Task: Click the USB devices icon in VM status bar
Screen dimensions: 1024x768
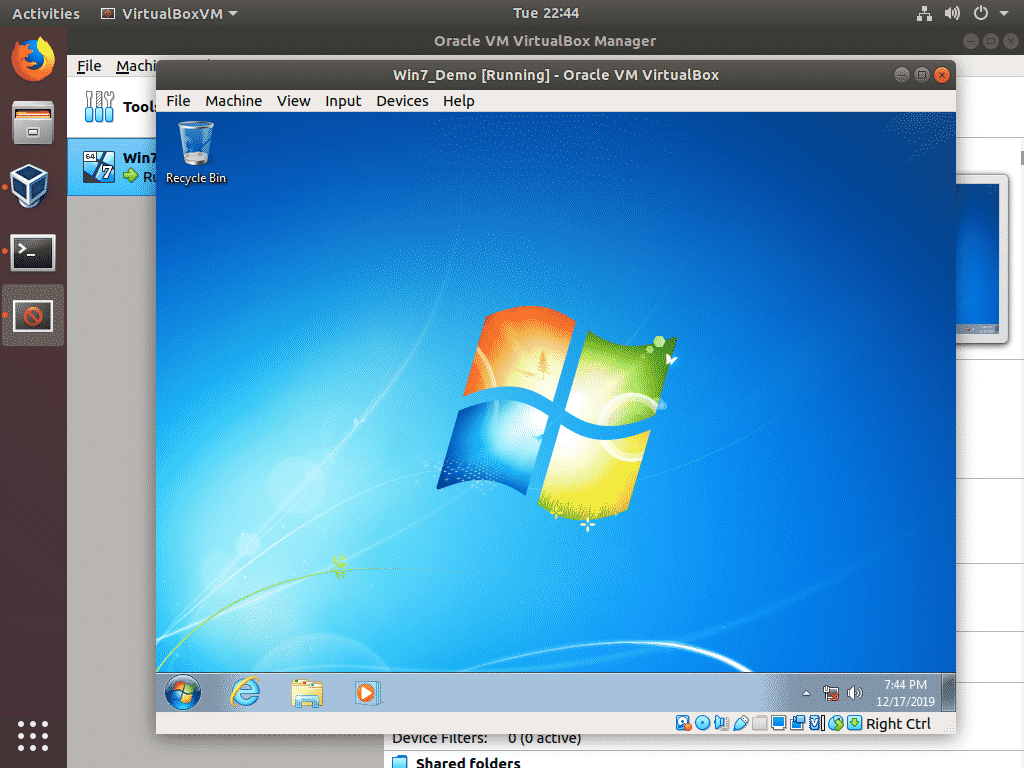Action: [741, 723]
